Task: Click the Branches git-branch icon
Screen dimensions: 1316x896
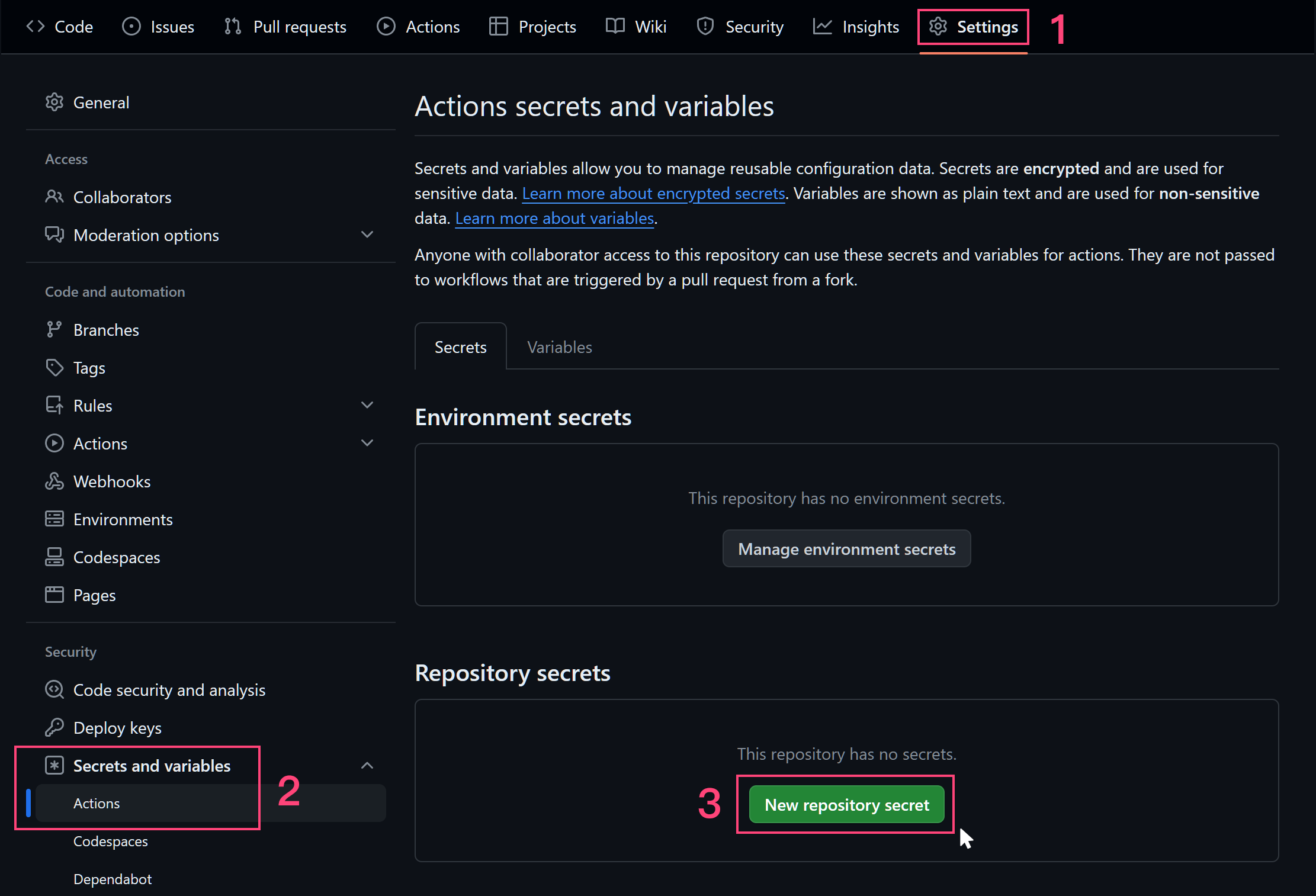Action: pos(54,329)
